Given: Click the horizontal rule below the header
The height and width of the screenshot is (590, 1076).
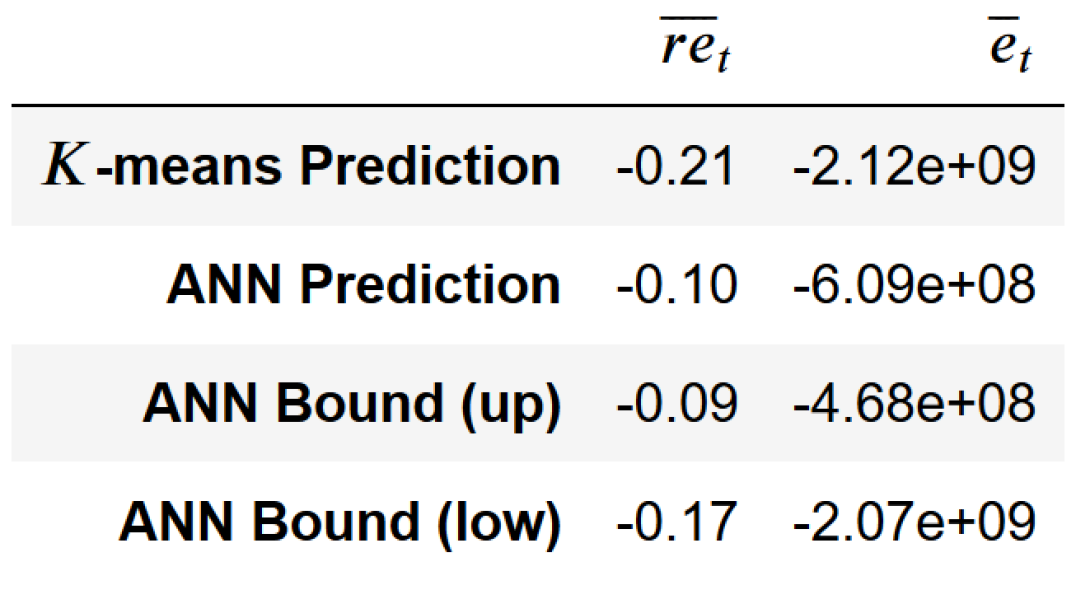Looking at the screenshot, I should [x=538, y=105].
